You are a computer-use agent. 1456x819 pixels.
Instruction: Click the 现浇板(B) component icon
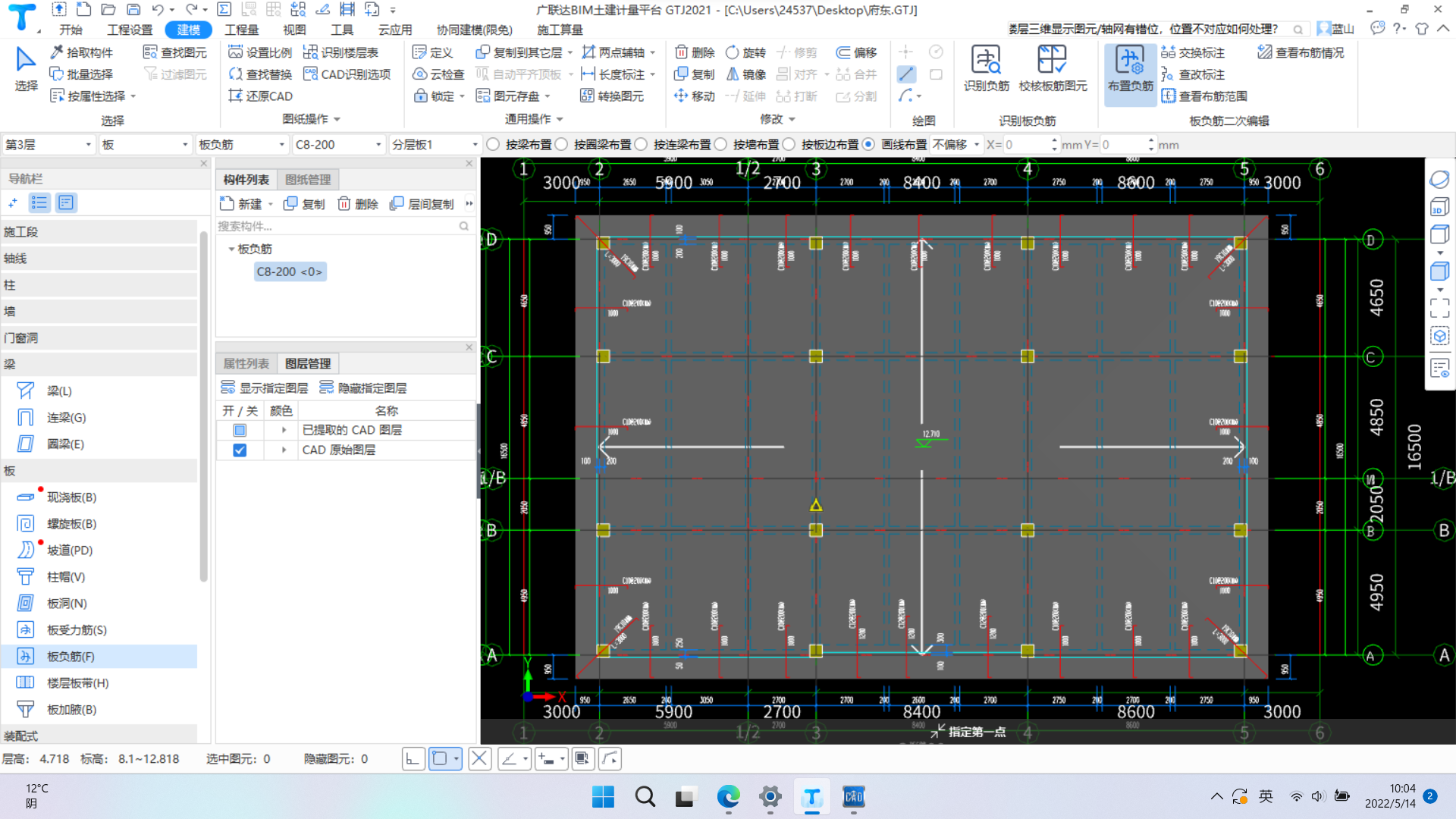25,497
